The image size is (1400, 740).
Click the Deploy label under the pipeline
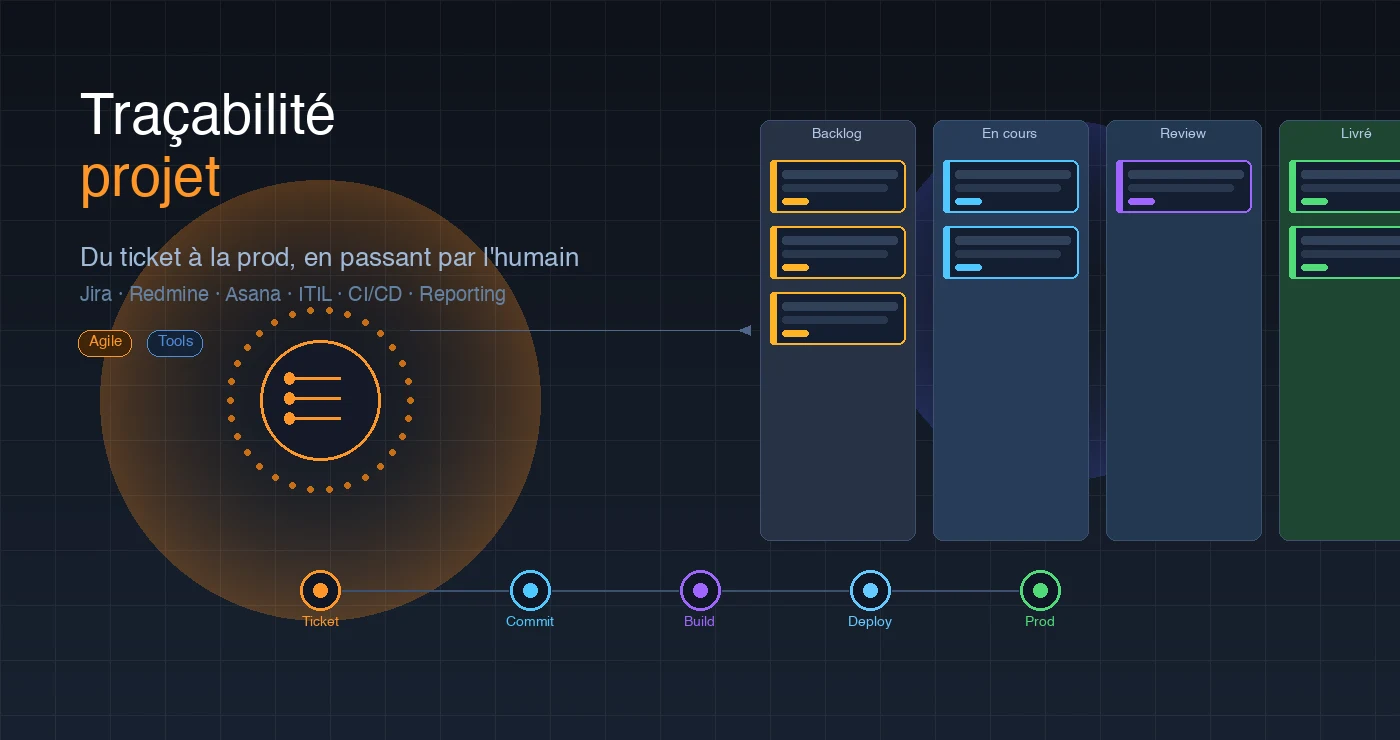click(870, 621)
